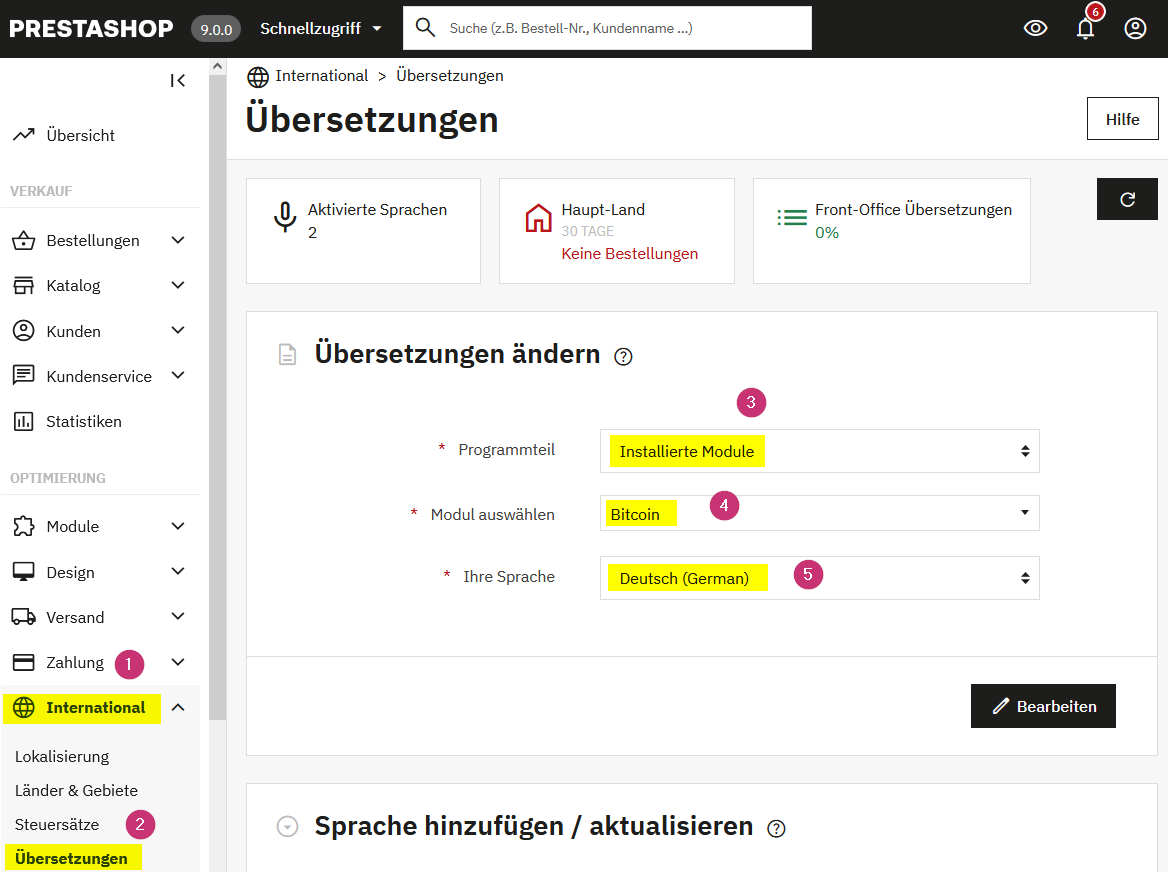Open the Schnellzugriff dropdown
The image size is (1168, 872).
click(320, 29)
